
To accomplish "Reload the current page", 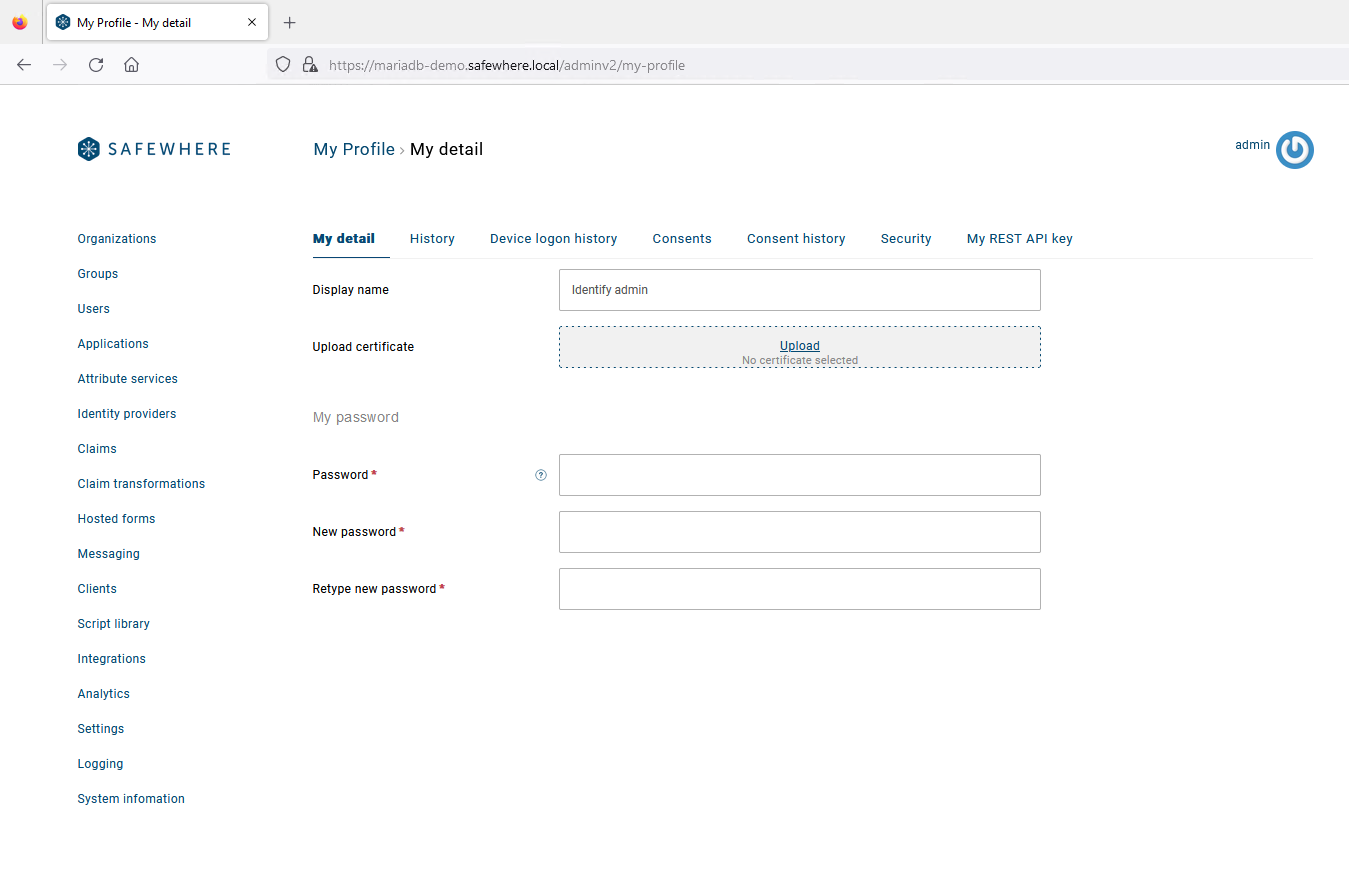I will [x=96, y=65].
